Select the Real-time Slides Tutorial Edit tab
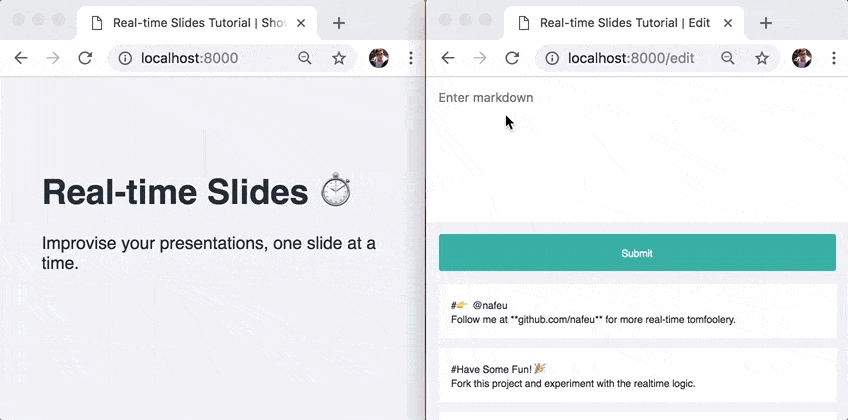Viewport: 848px width, 420px height. pyautogui.click(x=624, y=23)
